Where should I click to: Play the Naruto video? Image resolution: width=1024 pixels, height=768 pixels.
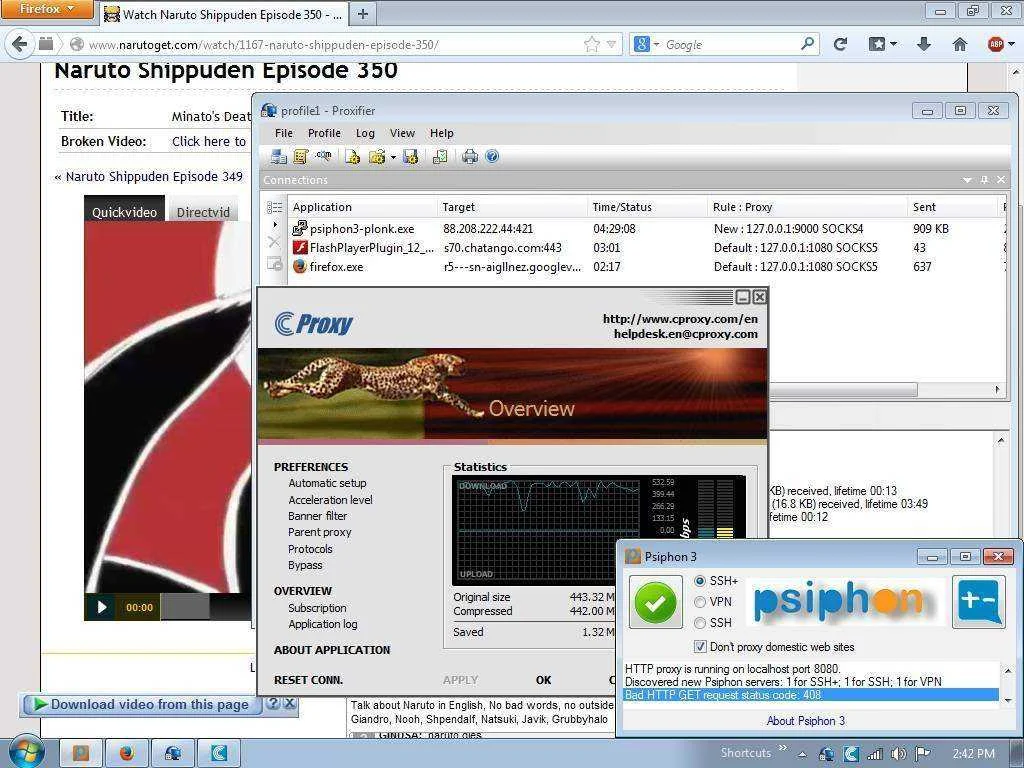pos(102,607)
